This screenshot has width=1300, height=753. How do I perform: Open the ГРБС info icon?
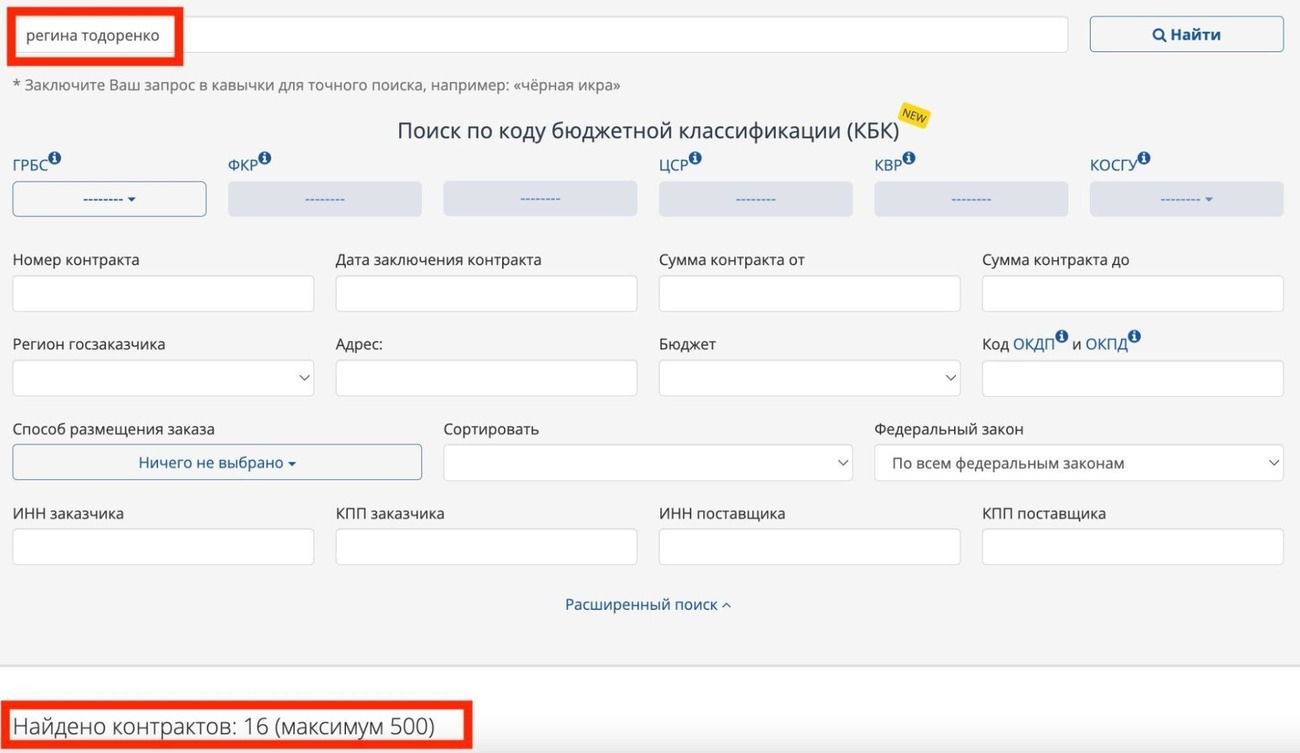55,158
